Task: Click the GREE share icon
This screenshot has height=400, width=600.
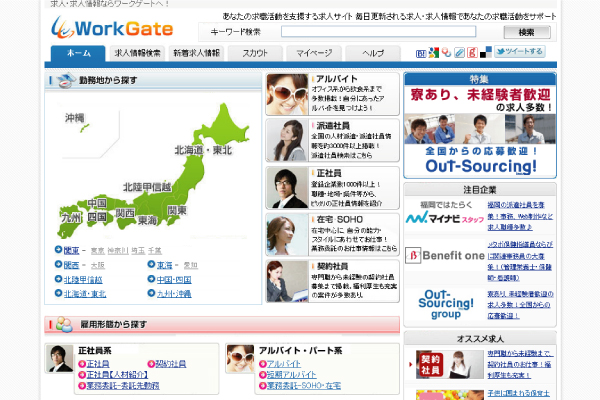Action: 472,52
